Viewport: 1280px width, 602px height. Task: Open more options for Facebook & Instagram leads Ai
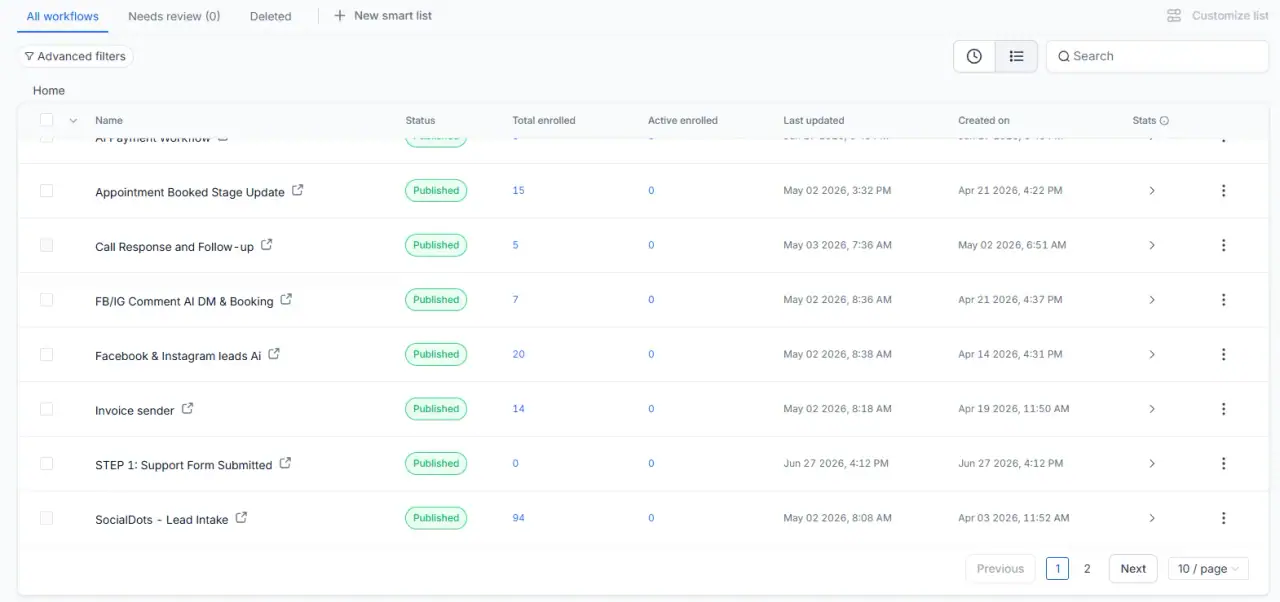click(1223, 354)
